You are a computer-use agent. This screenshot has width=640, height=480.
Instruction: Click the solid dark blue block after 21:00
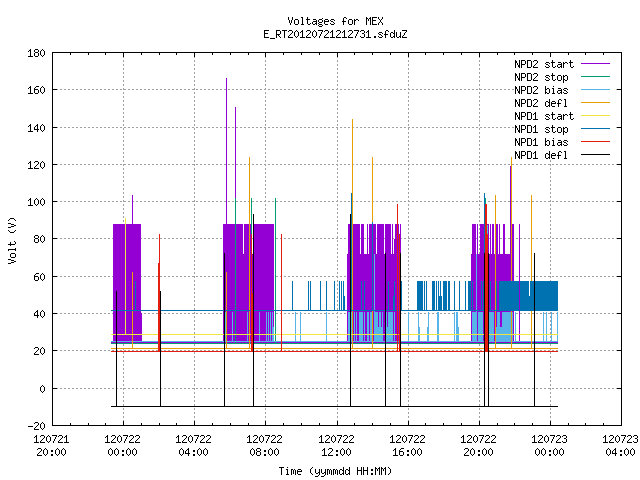528,296
